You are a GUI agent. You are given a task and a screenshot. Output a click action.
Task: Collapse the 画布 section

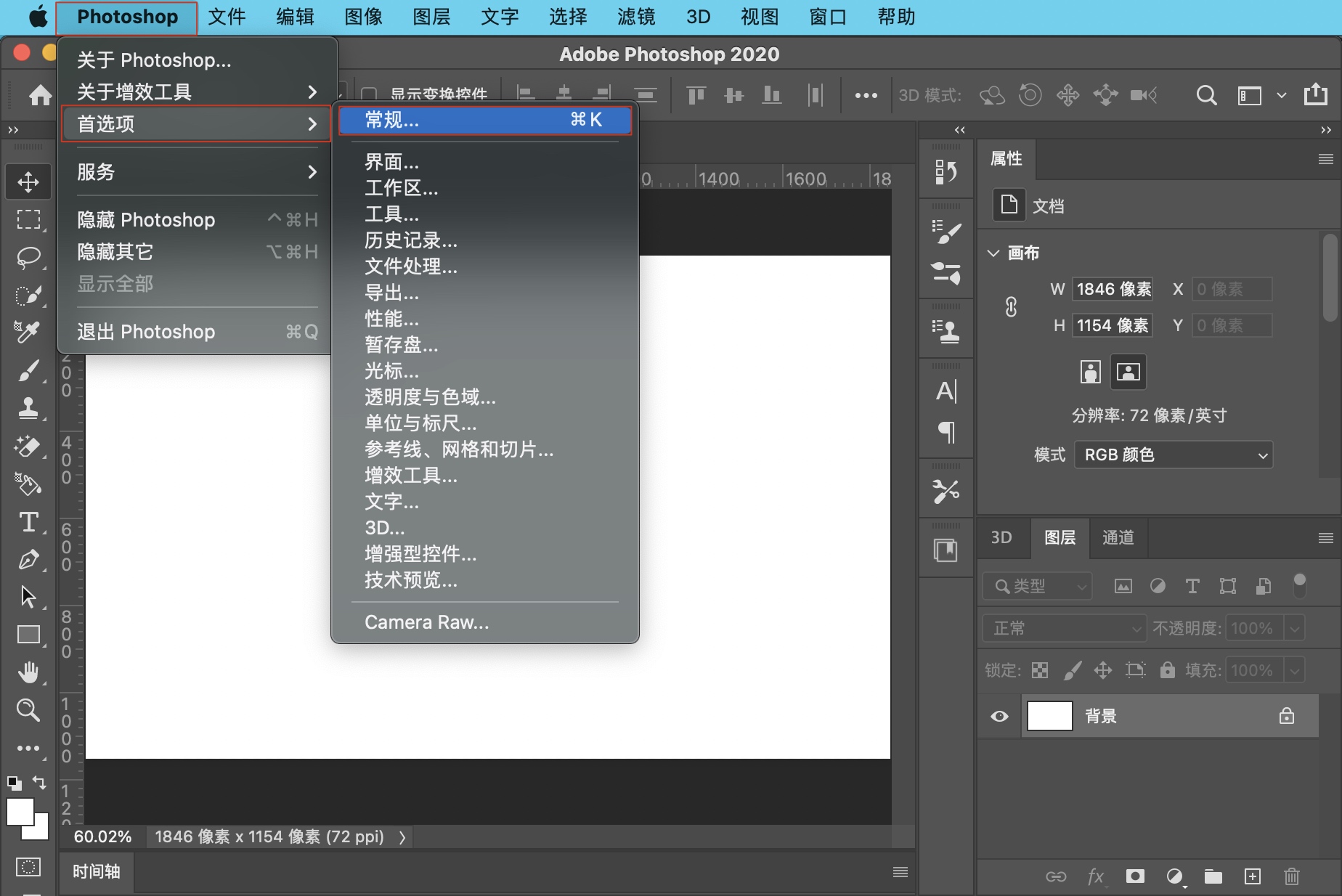pyautogui.click(x=993, y=253)
